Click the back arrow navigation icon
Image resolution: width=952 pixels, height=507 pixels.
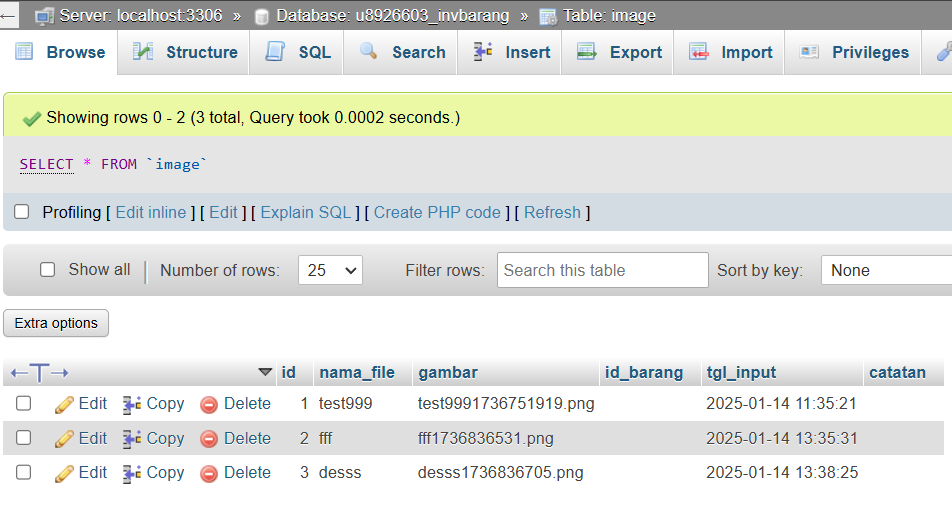[10, 15]
